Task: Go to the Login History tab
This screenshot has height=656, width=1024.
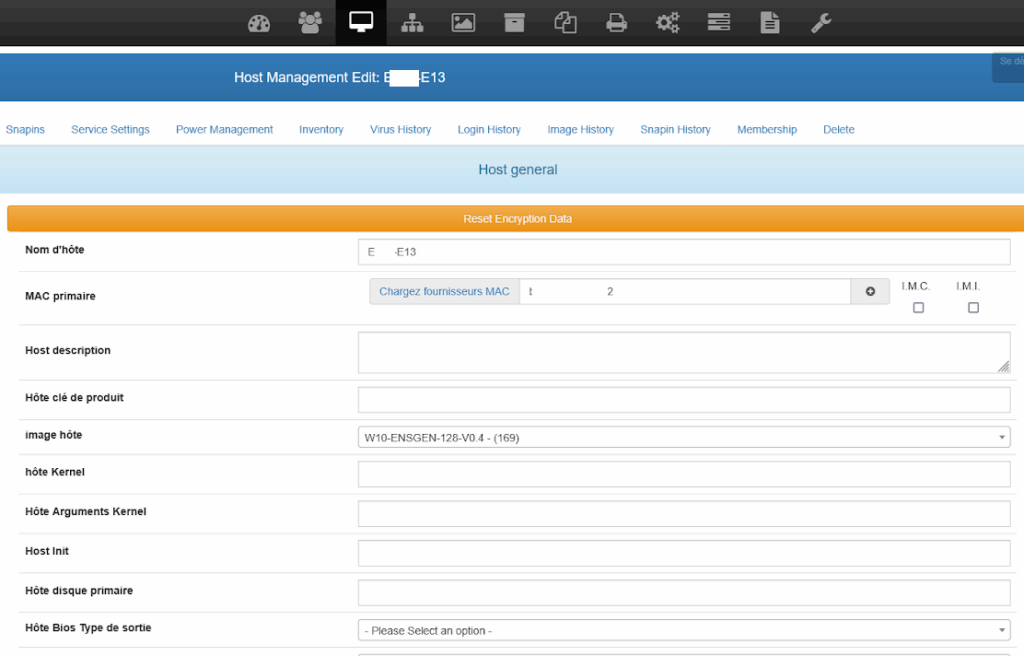Action: click(x=489, y=129)
